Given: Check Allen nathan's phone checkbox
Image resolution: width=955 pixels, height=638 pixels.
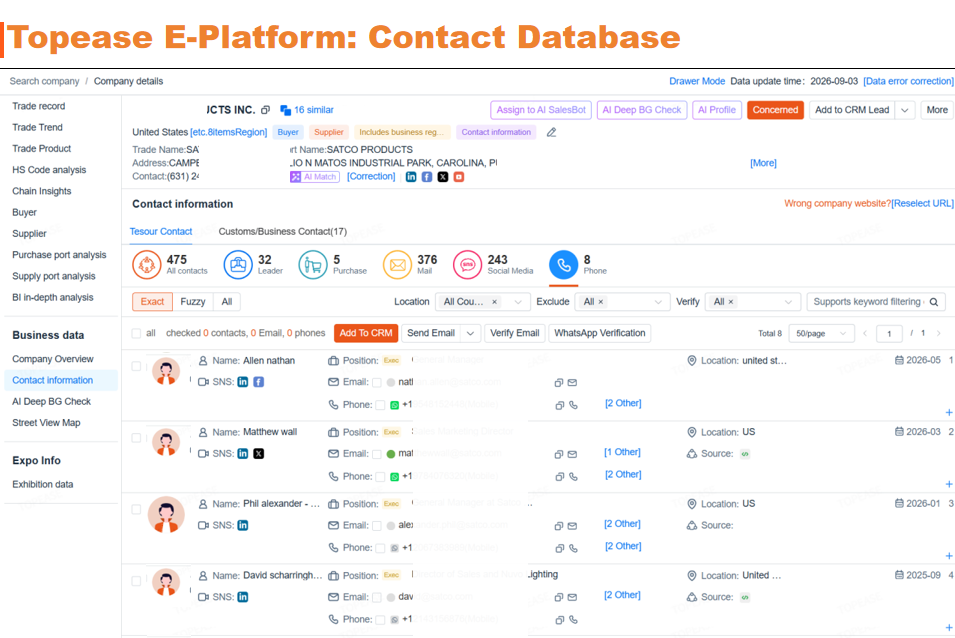Looking at the screenshot, I should (x=380, y=405).
